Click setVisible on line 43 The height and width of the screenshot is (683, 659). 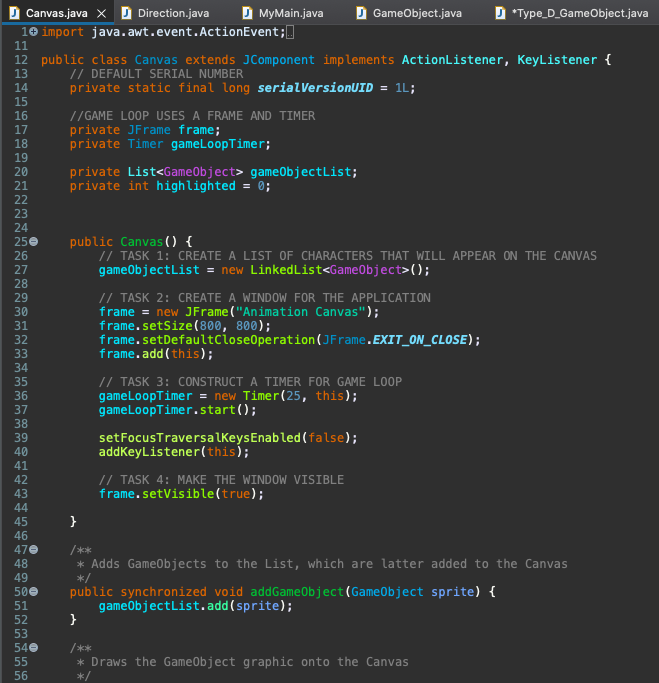click(178, 494)
